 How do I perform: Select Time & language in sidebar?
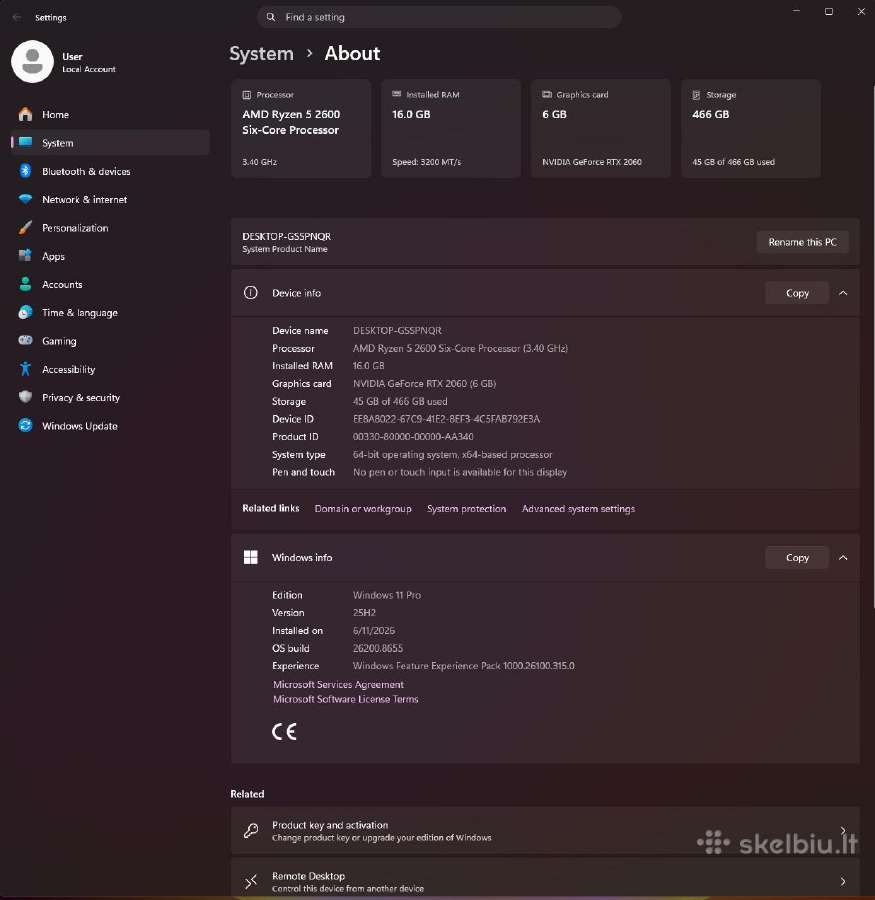110,313
